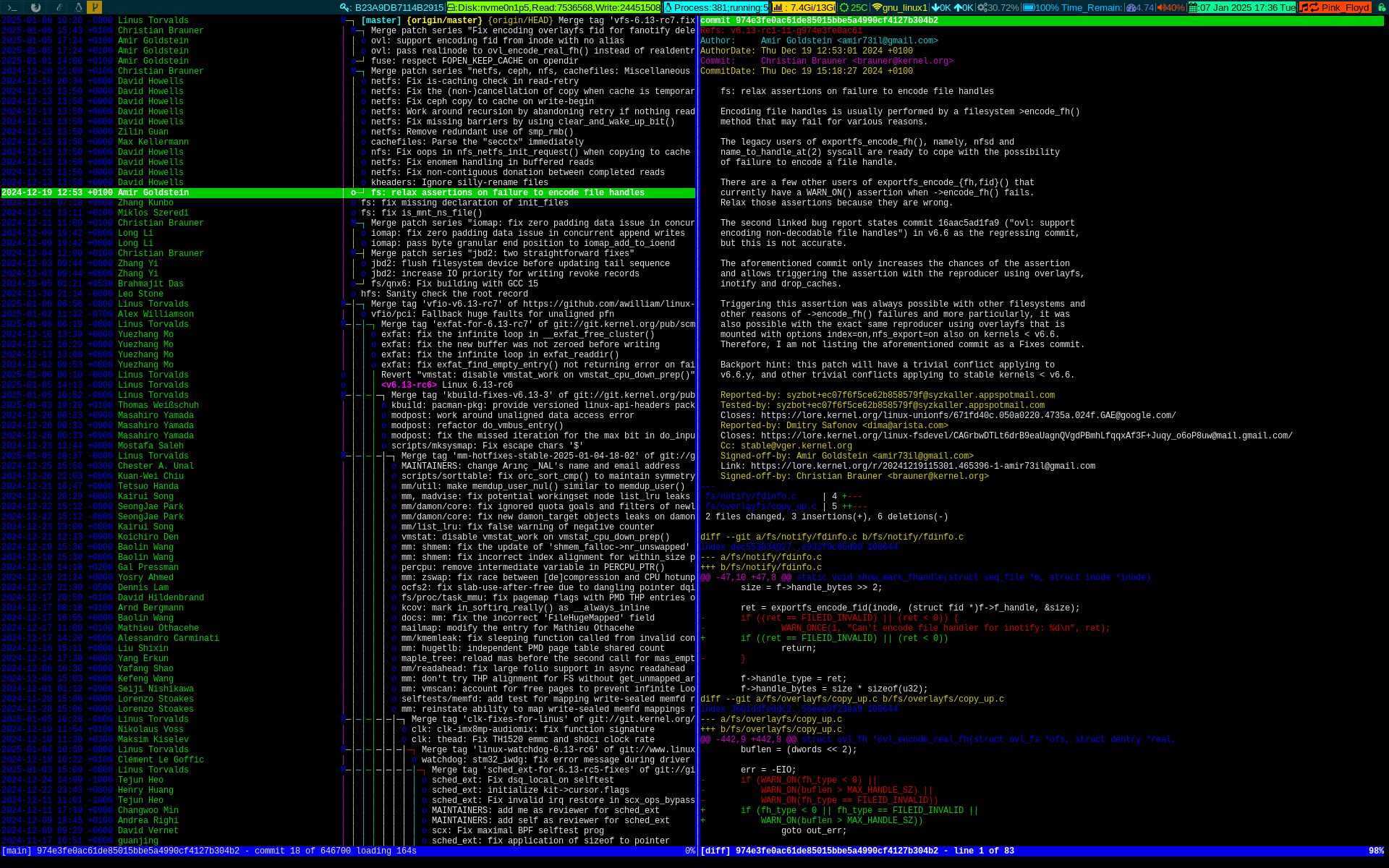Click 'diff --git a/fs/notify/fdinfo.c' header

(x=832, y=537)
